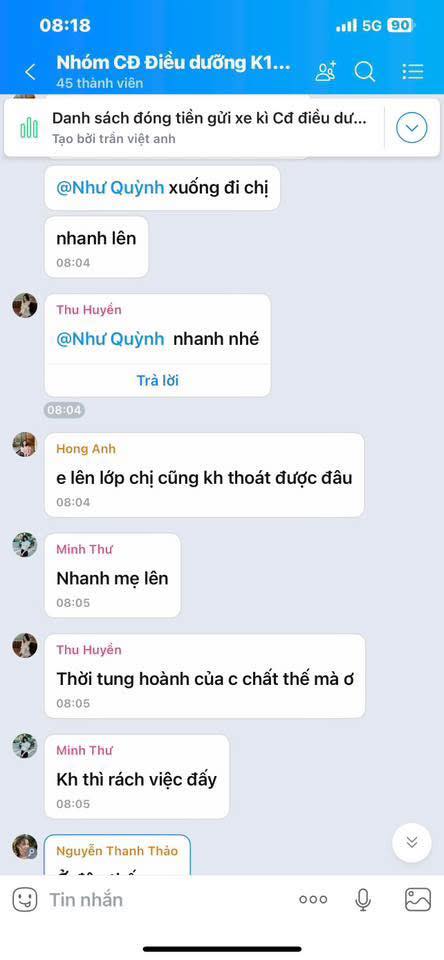Tap the search magnifier icon
Screen dimensions: 444x960
364,72
